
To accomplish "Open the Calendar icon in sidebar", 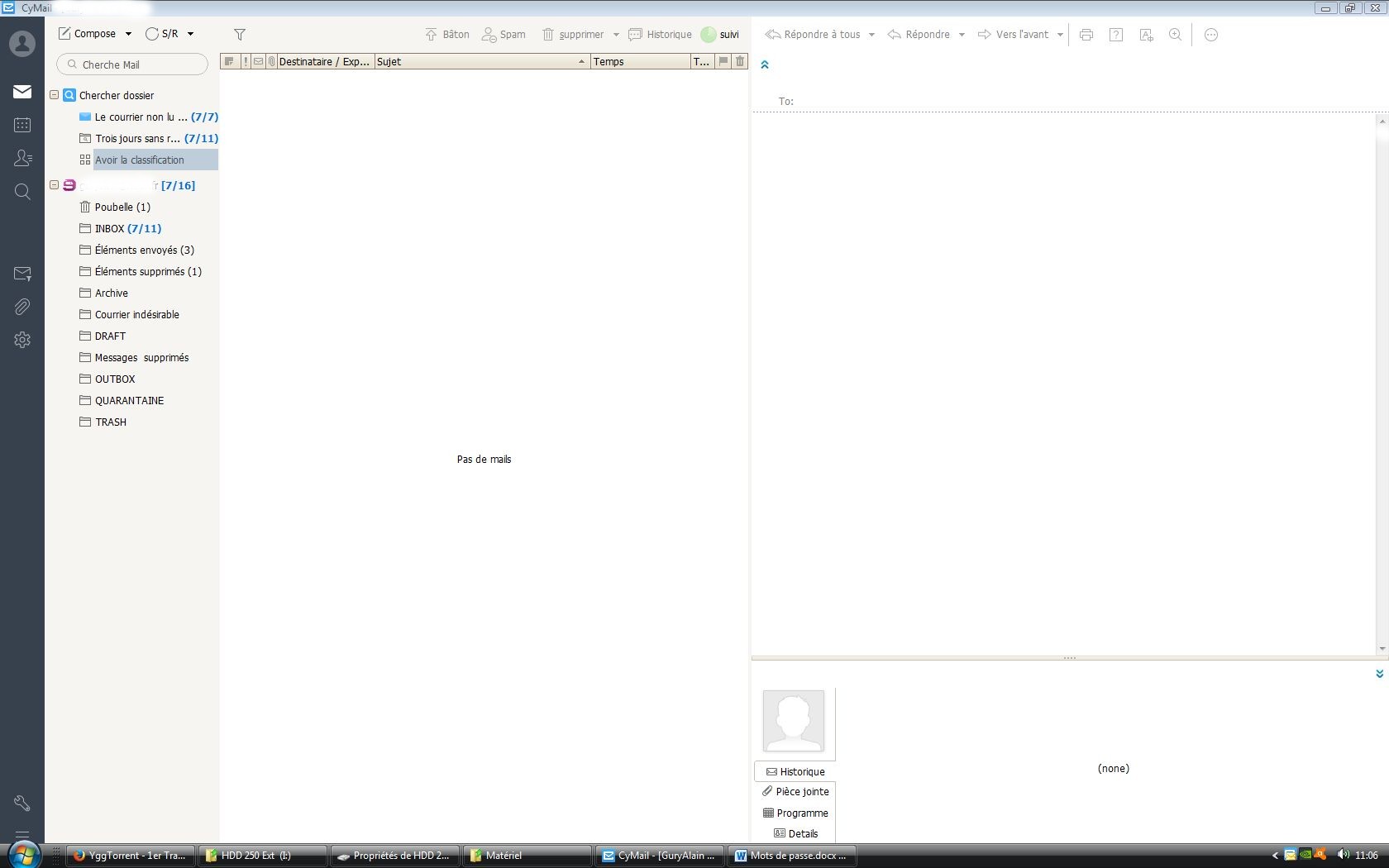I will [22, 125].
